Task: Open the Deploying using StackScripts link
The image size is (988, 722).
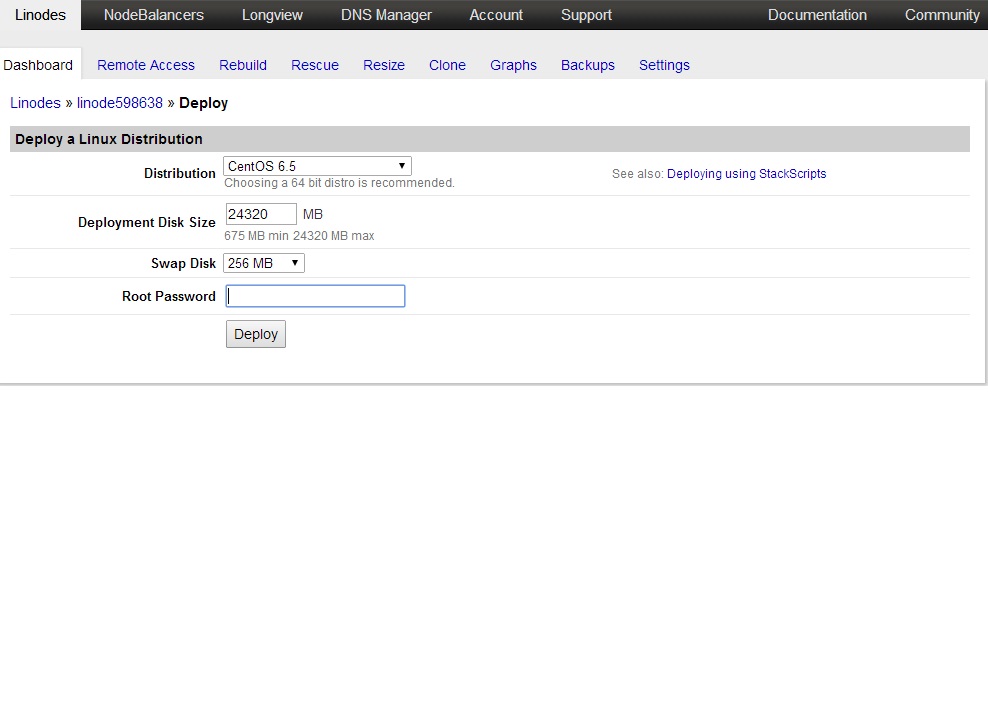Action: [746, 174]
